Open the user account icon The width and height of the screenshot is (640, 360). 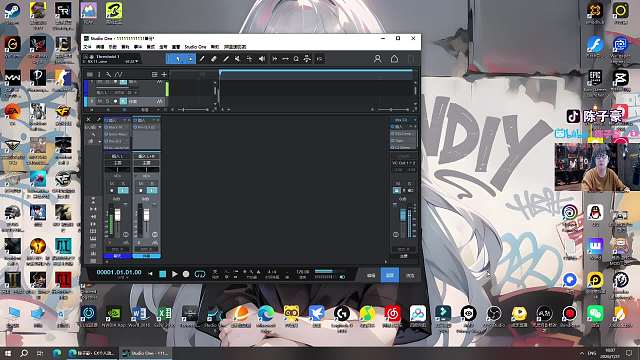(x=378, y=59)
